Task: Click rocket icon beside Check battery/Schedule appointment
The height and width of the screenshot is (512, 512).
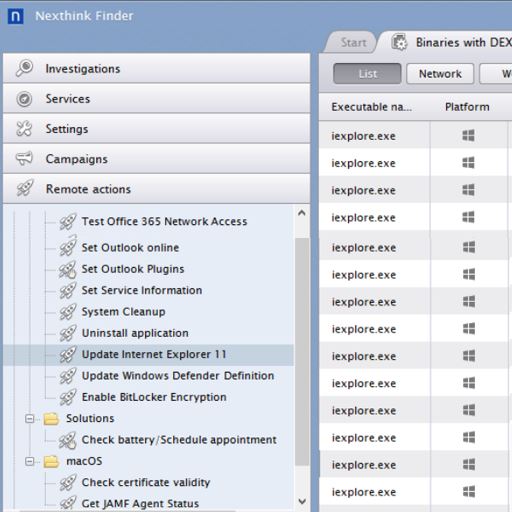Action: tap(68, 440)
